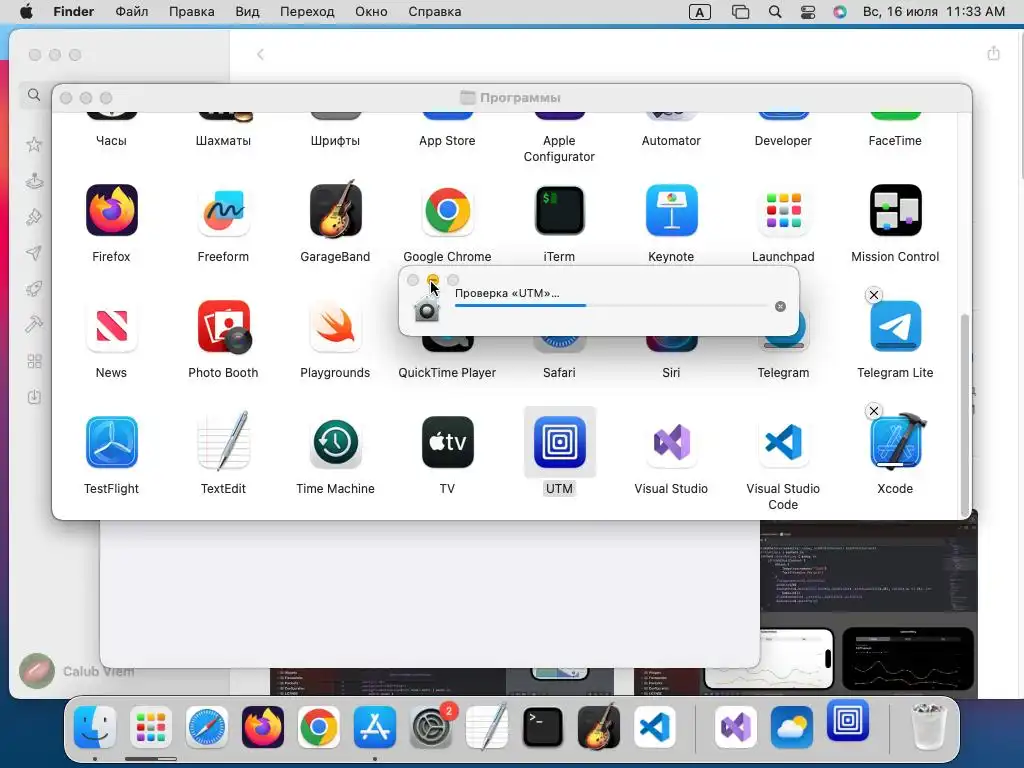Launch the Apple TV app icon
The image size is (1024, 768).
(x=447, y=442)
